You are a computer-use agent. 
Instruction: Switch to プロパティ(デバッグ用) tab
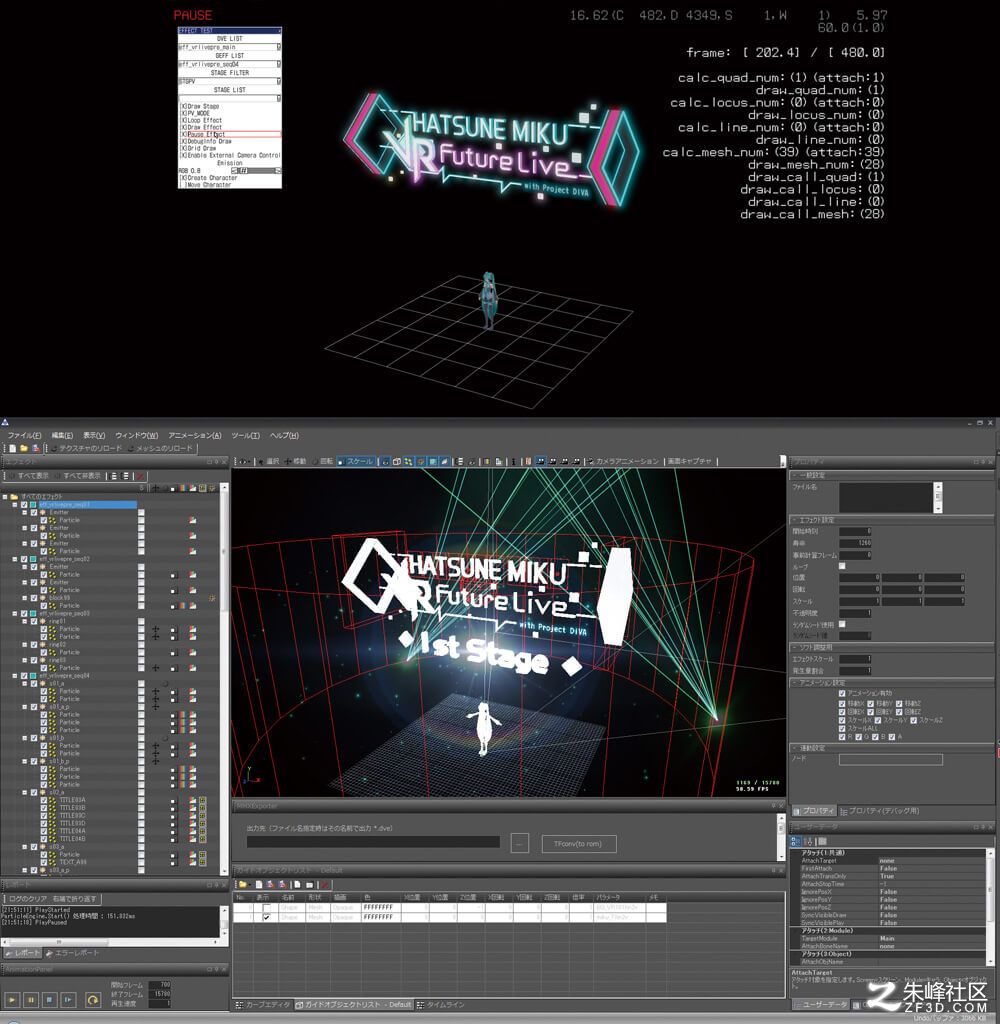pos(880,812)
